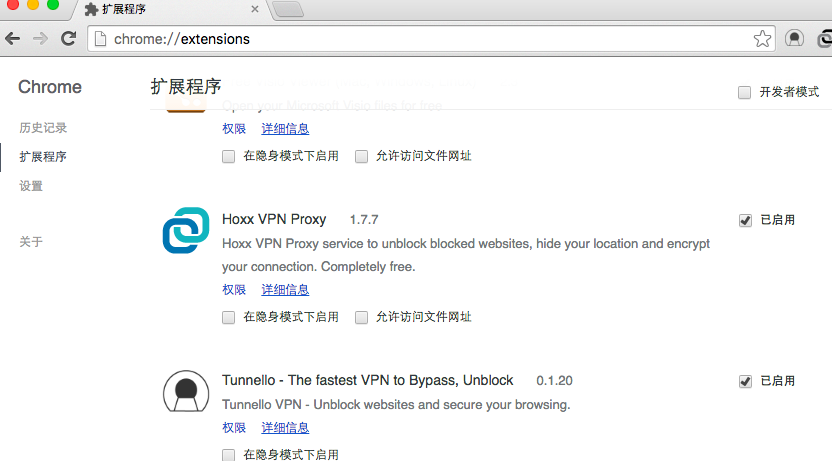Open Hoxx VPN Proxy 权限 link
This screenshot has height=461, width=832.
[x=234, y=290]
